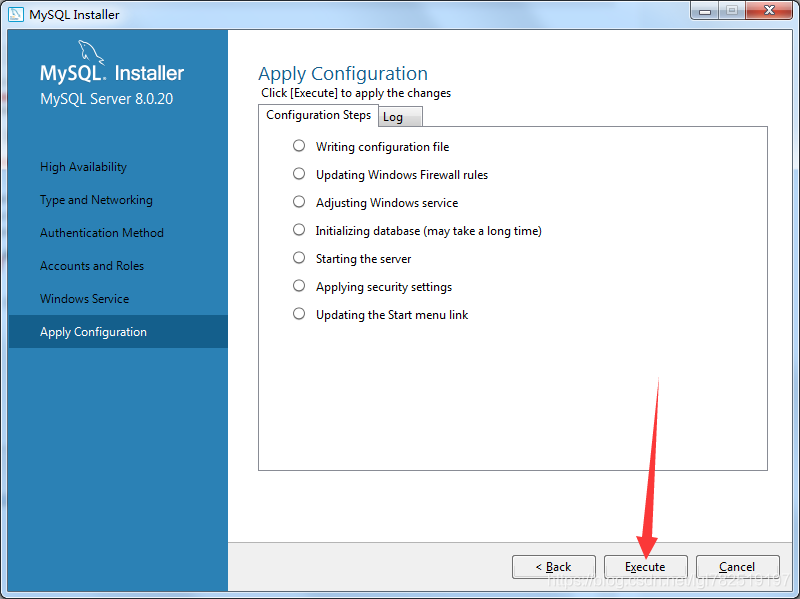
Task: Cancel the MySQL configuration
Action: [737, 567]
